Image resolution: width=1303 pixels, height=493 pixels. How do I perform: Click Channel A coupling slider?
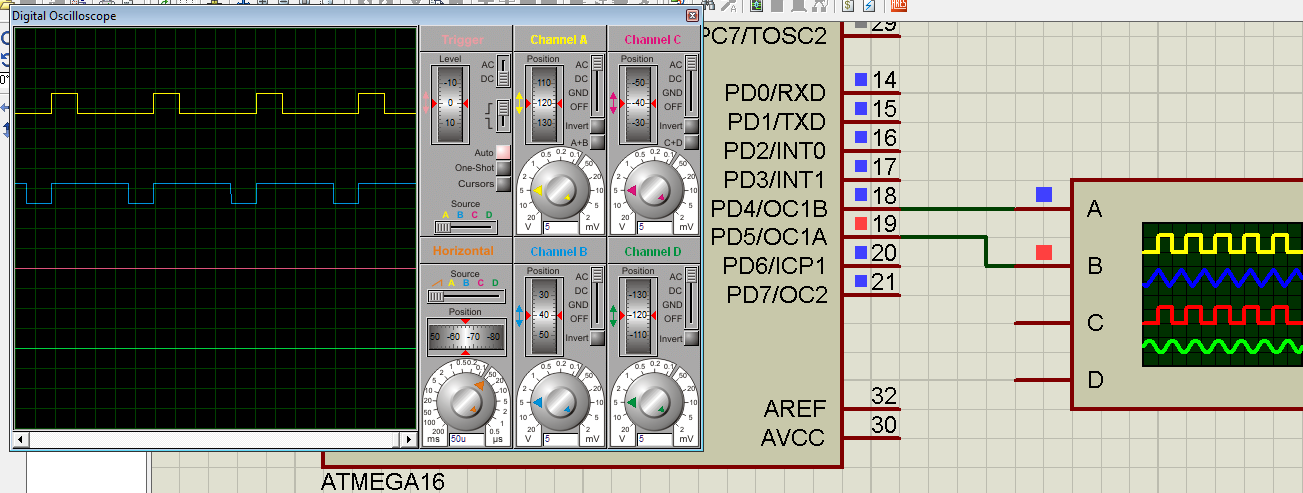click(597, 85)
